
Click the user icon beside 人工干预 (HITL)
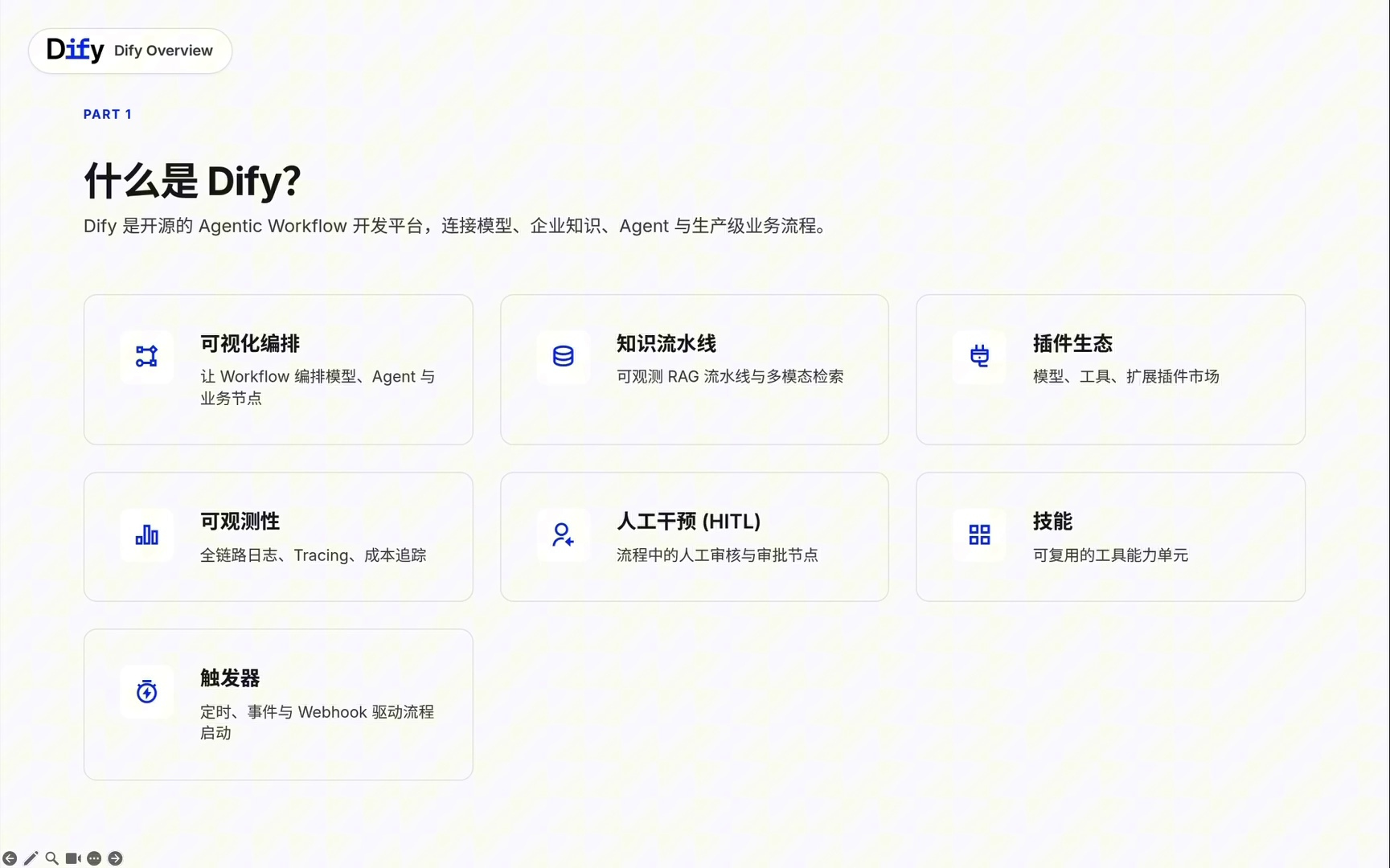(563, 534)
